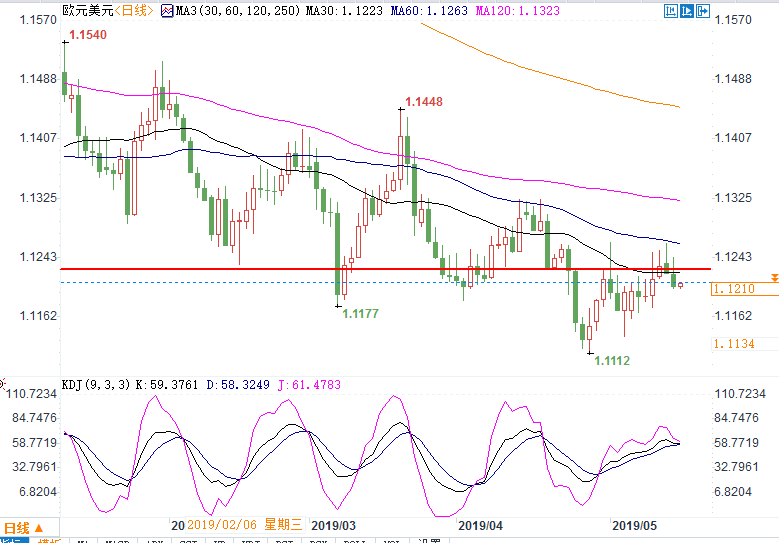Click 110.7234 on the right KDJ axis

[740, 394]
